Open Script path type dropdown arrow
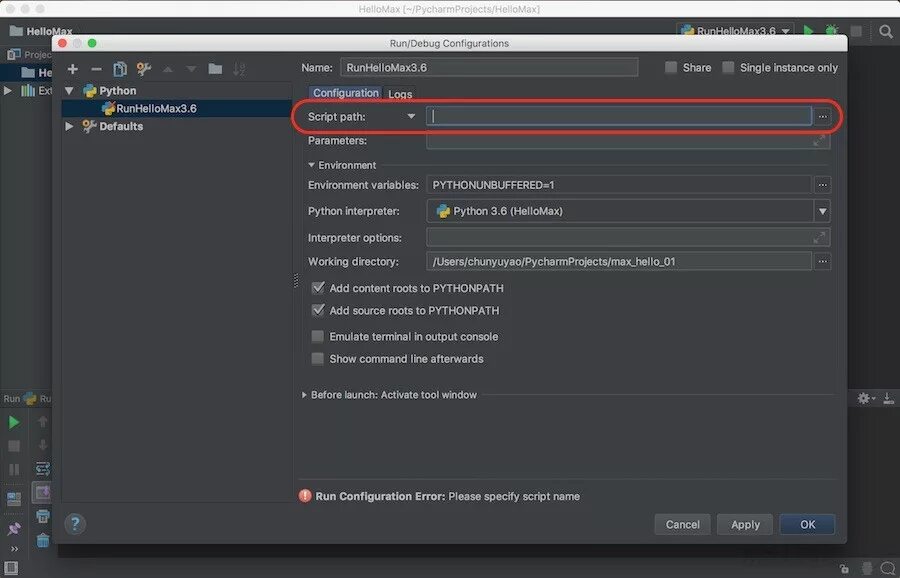Screen dimensions: 900x578 point(411,116)
